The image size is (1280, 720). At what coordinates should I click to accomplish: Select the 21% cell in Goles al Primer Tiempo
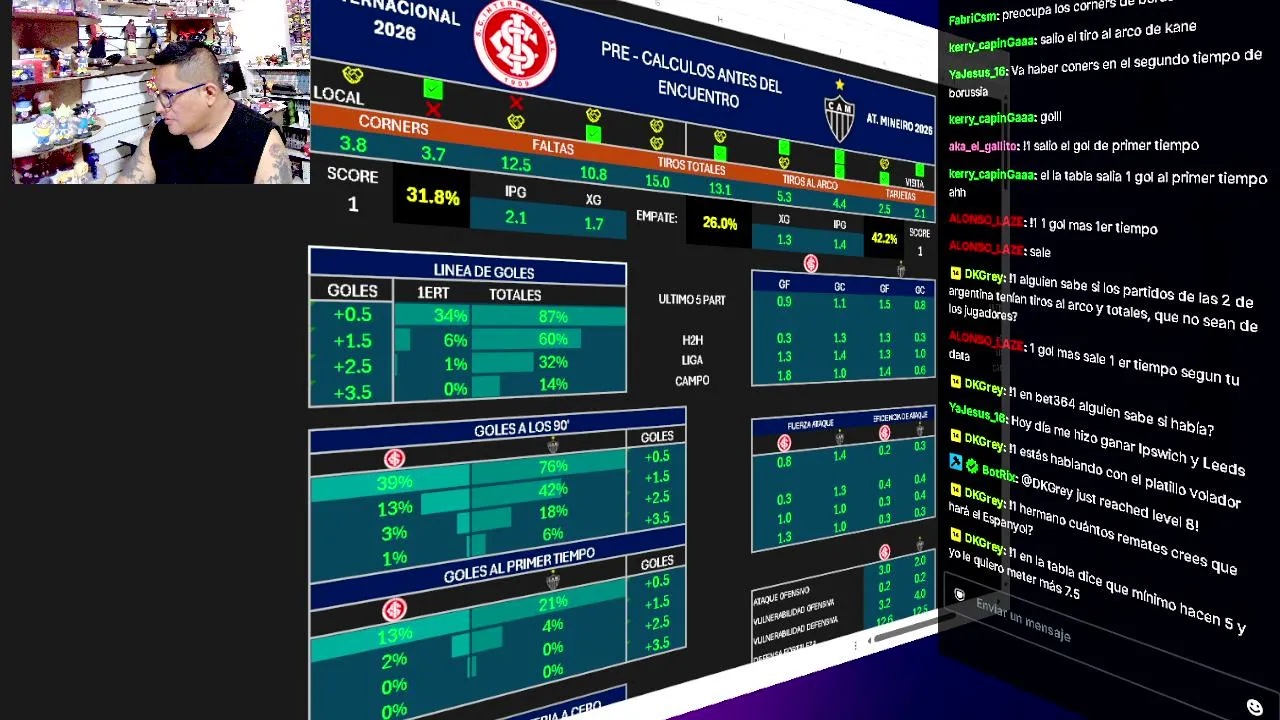tap(549, 605)
